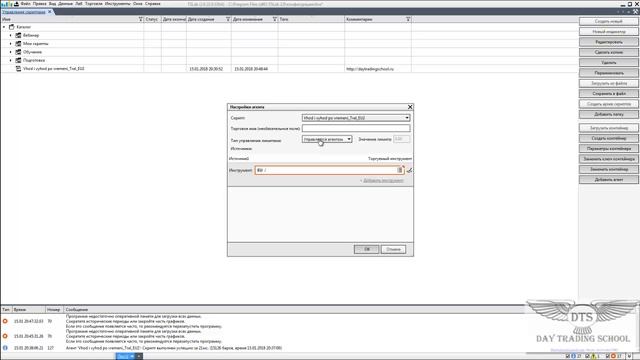
Task: Click the Добавить инструмент link
Action: [383, 180]
